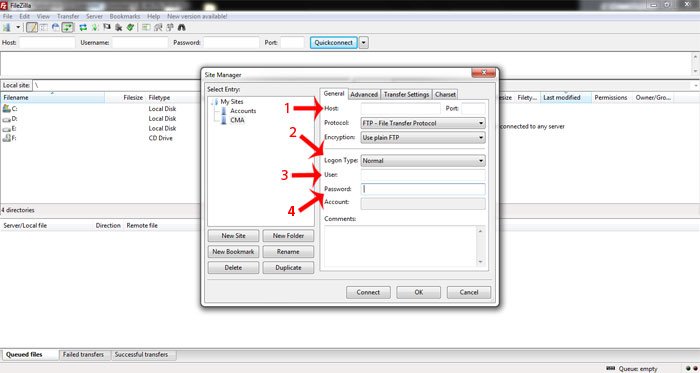This screenshot has width=700, height=373.
Task: Open the Logon Type dropdown
Action: coord(423,160)
